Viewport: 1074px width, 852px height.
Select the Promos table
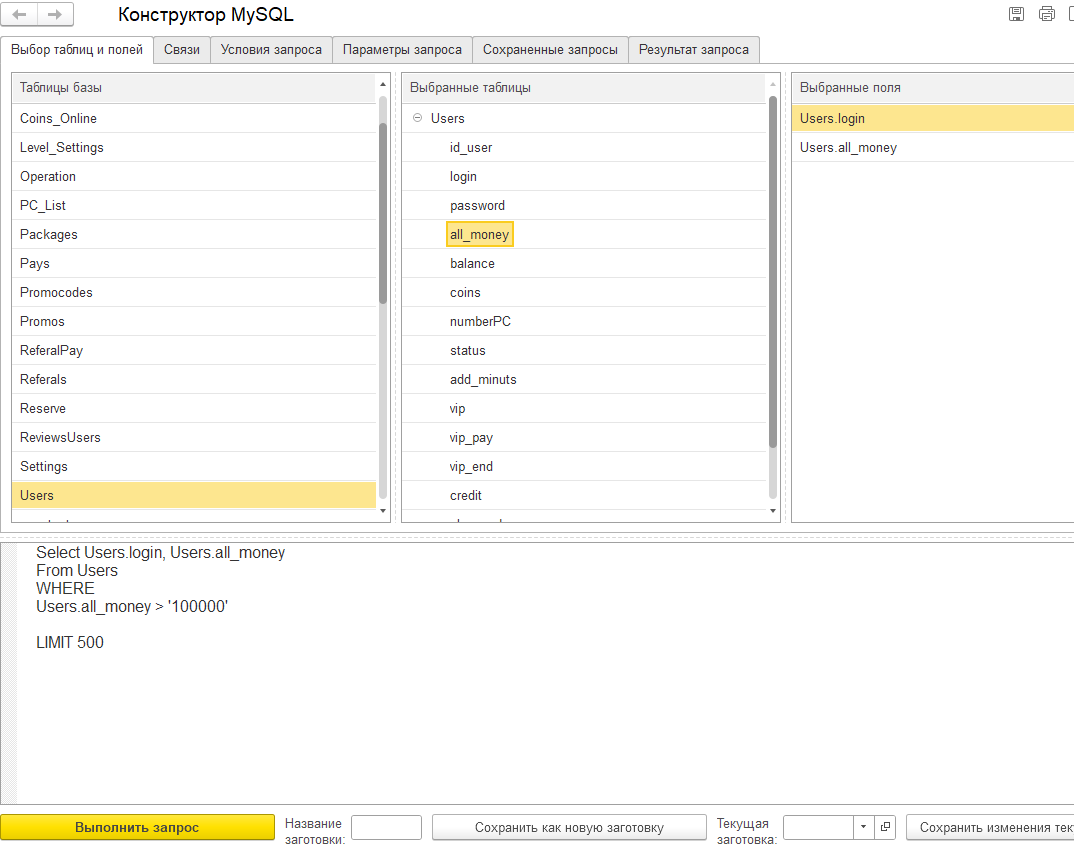tap(194, 321)
